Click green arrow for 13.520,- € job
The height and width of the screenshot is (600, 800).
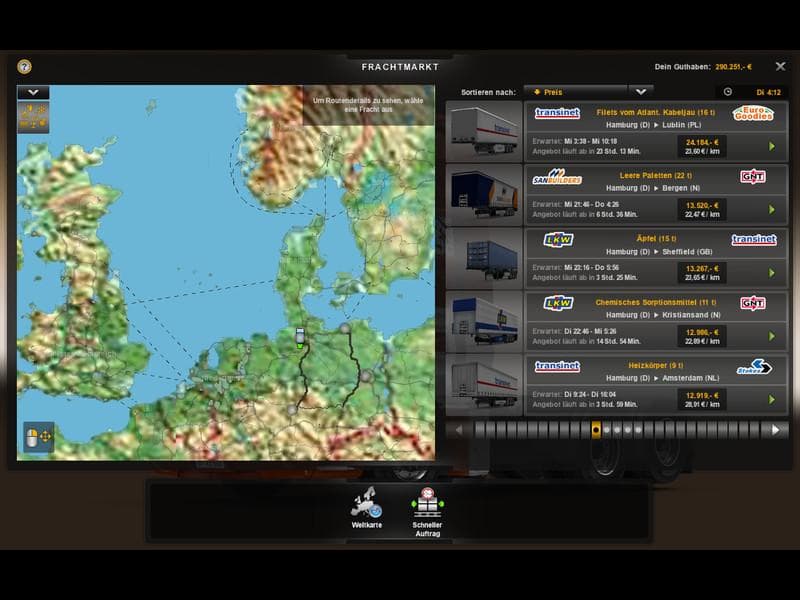click(772, 210)
